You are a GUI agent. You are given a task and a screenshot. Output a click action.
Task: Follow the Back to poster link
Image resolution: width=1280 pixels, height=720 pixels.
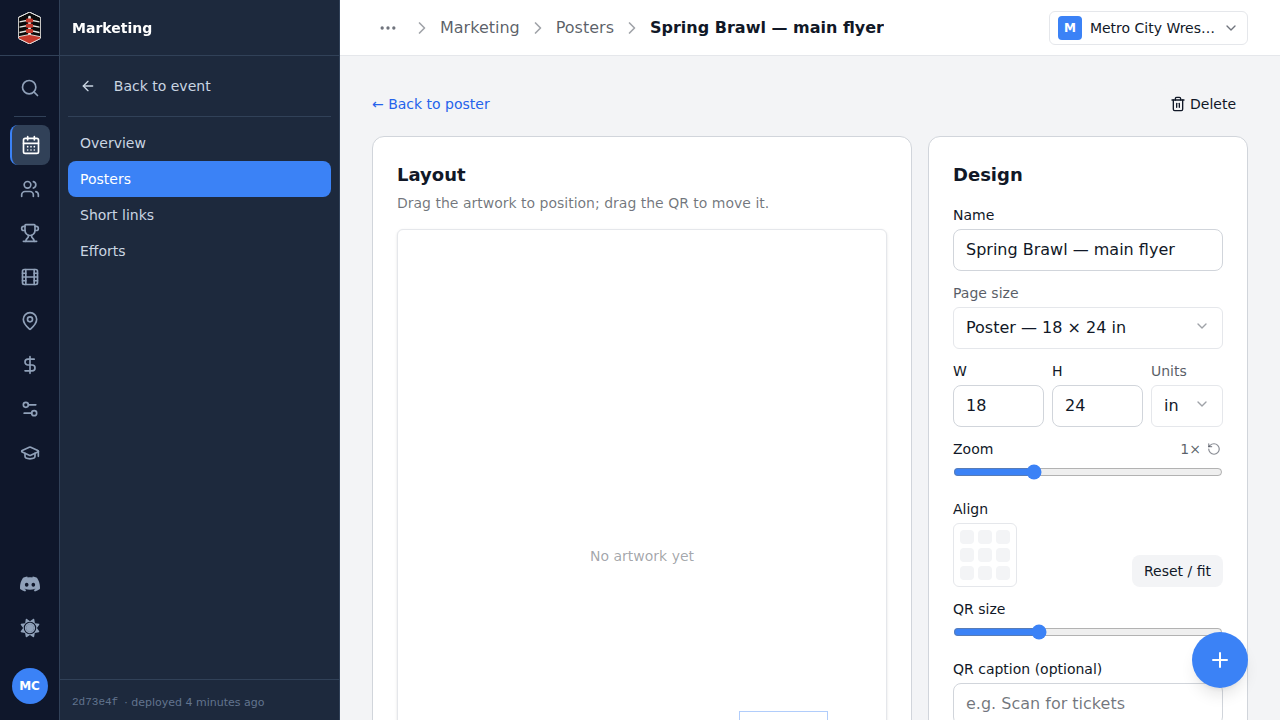coord(431,104)
